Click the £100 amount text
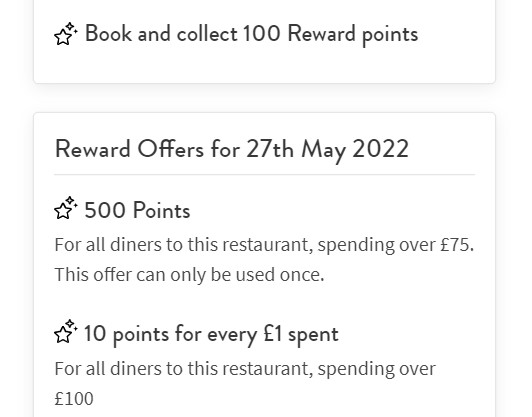The width and height of the screenshot is (532, 417). 74,399
